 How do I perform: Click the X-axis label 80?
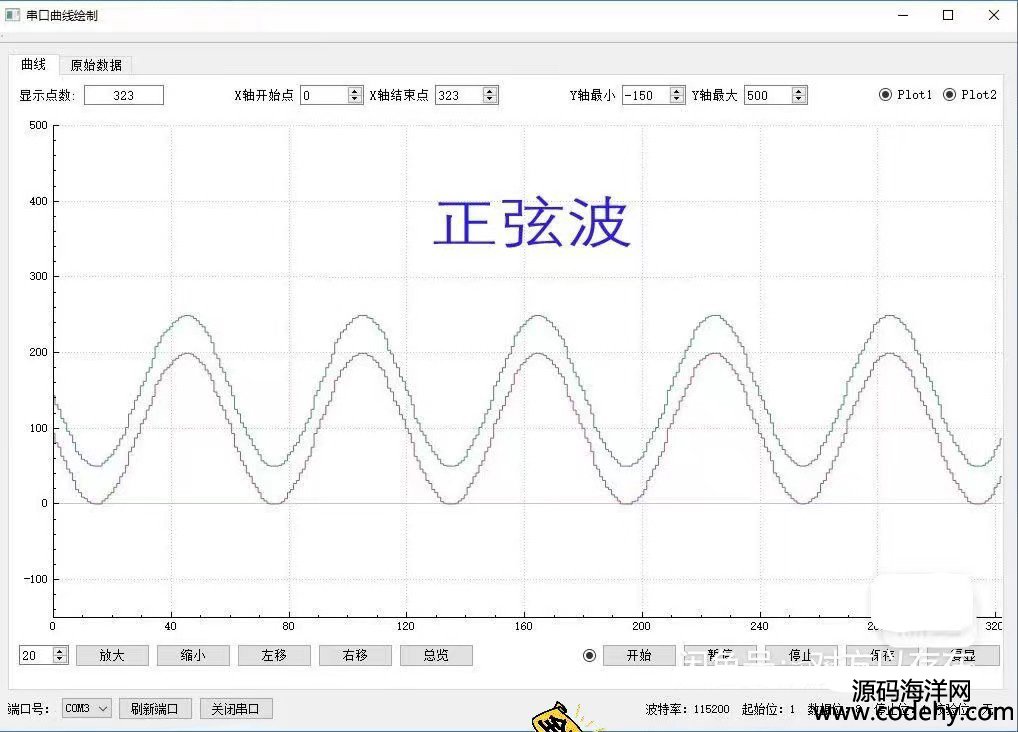(x=288, y=626)
